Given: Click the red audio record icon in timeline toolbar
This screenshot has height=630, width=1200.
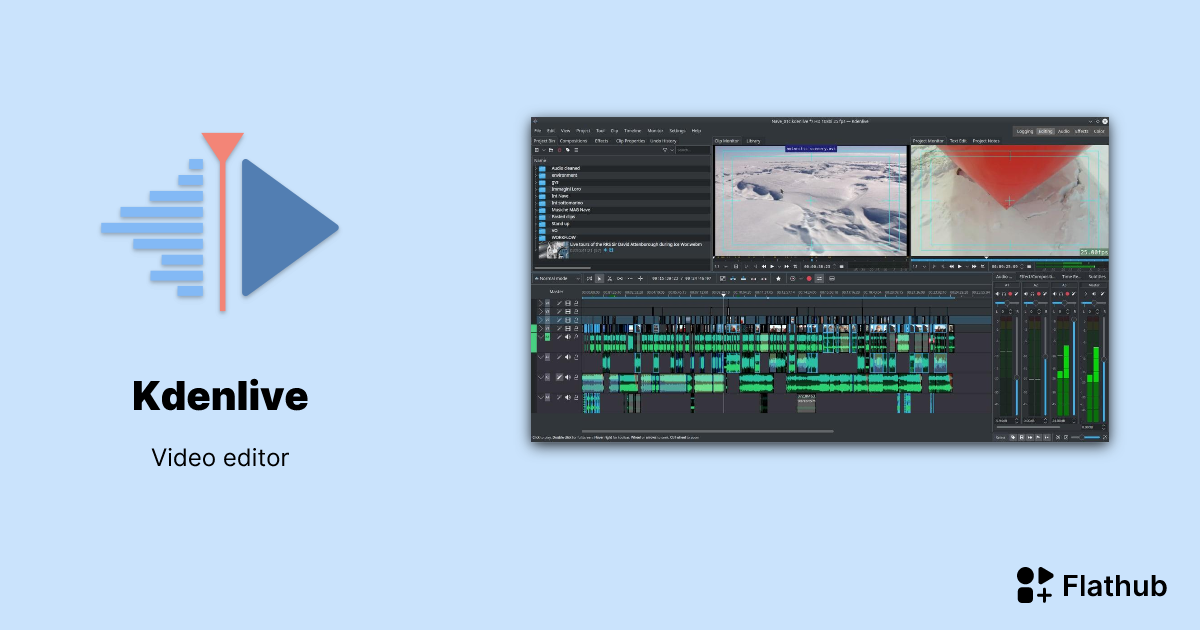Looking at the screenshot, I should point(809,280).
